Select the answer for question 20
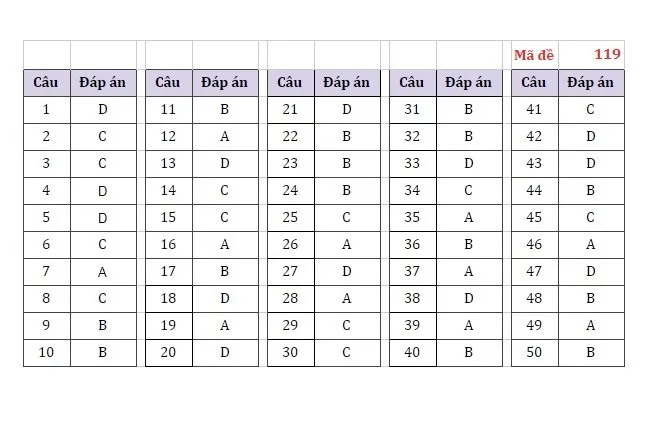Image resolution: width=646 pixels, height=423 pixels. click(x=225, y=353)
